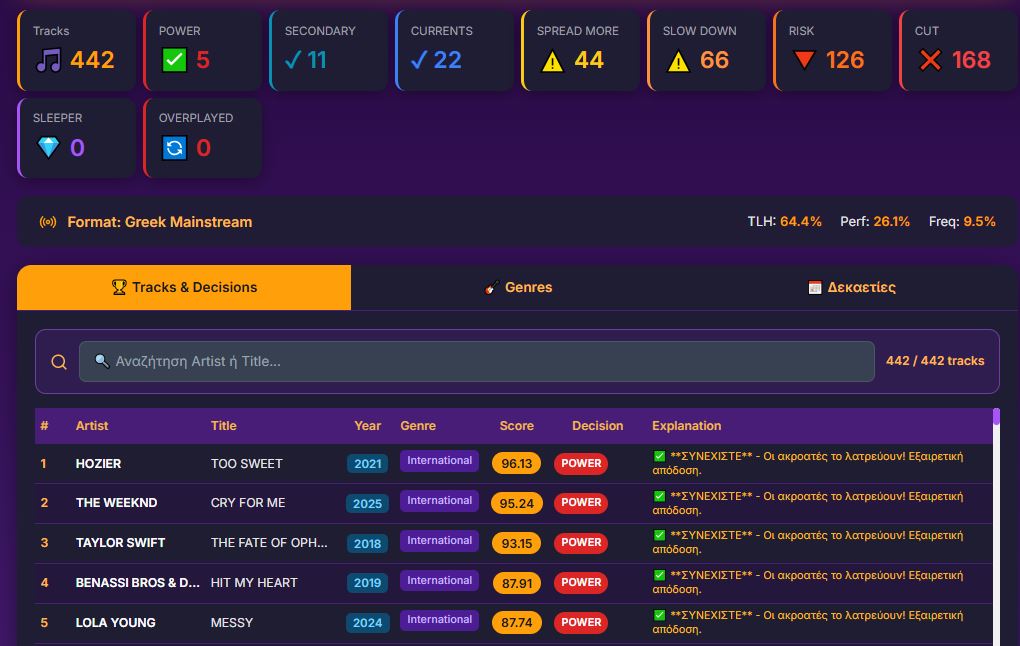Click the TLH 64.4% statistic
The width and height of the screenshot is (1020, 646).
click(x=785, y=221)
